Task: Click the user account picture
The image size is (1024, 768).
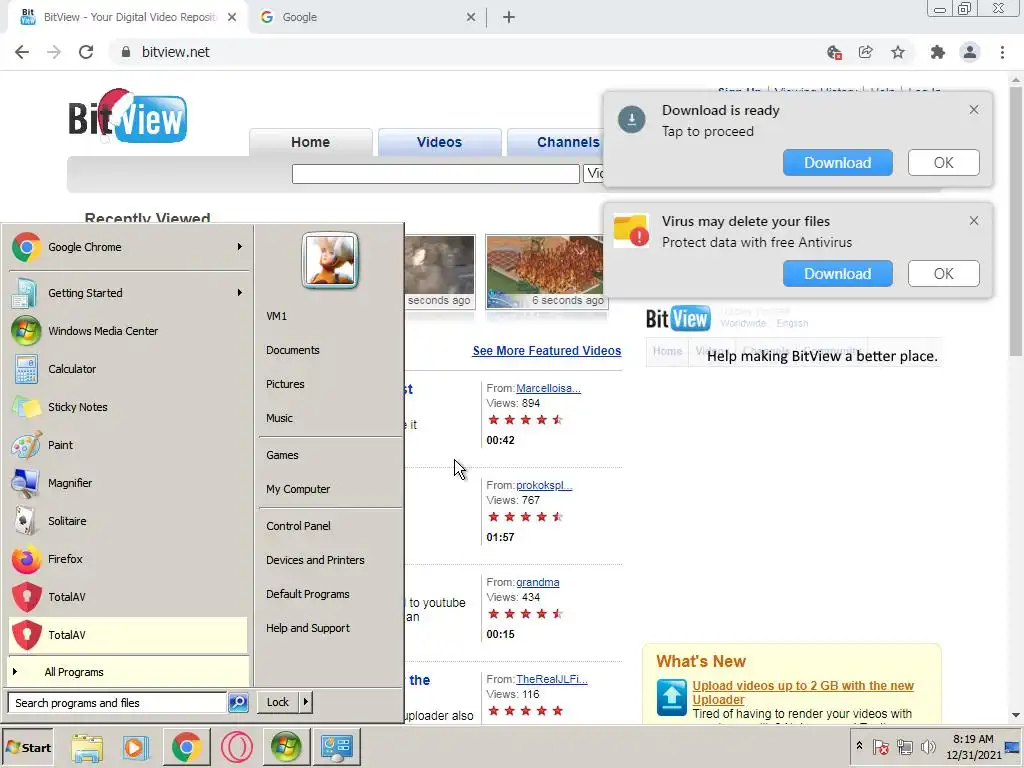Action: click(x=330, y=261)
